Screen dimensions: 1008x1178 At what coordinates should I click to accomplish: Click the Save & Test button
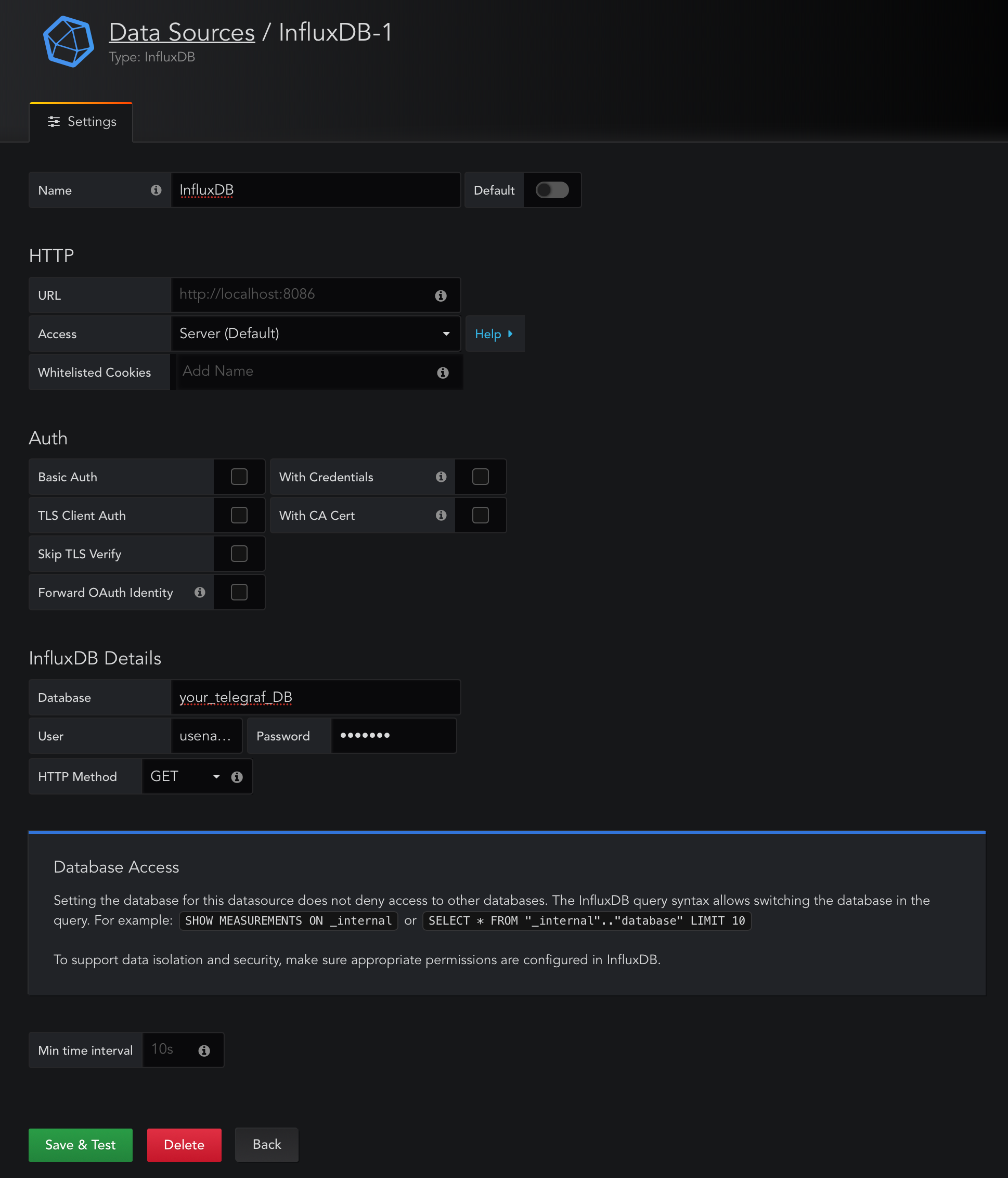pyautogui.click(x=81, y=1145)
